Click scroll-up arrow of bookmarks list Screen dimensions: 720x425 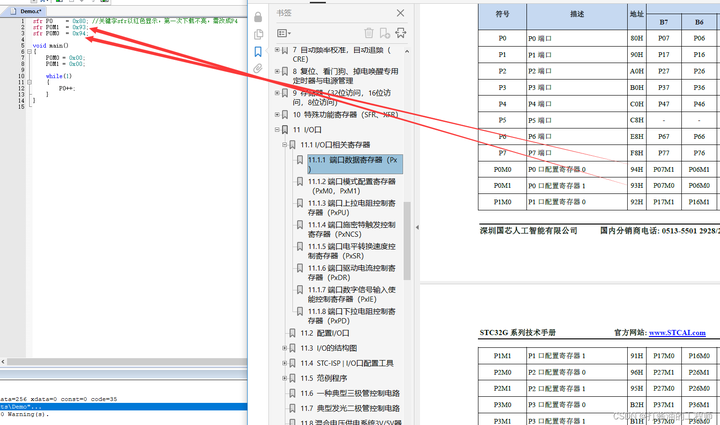coord(407,51)
